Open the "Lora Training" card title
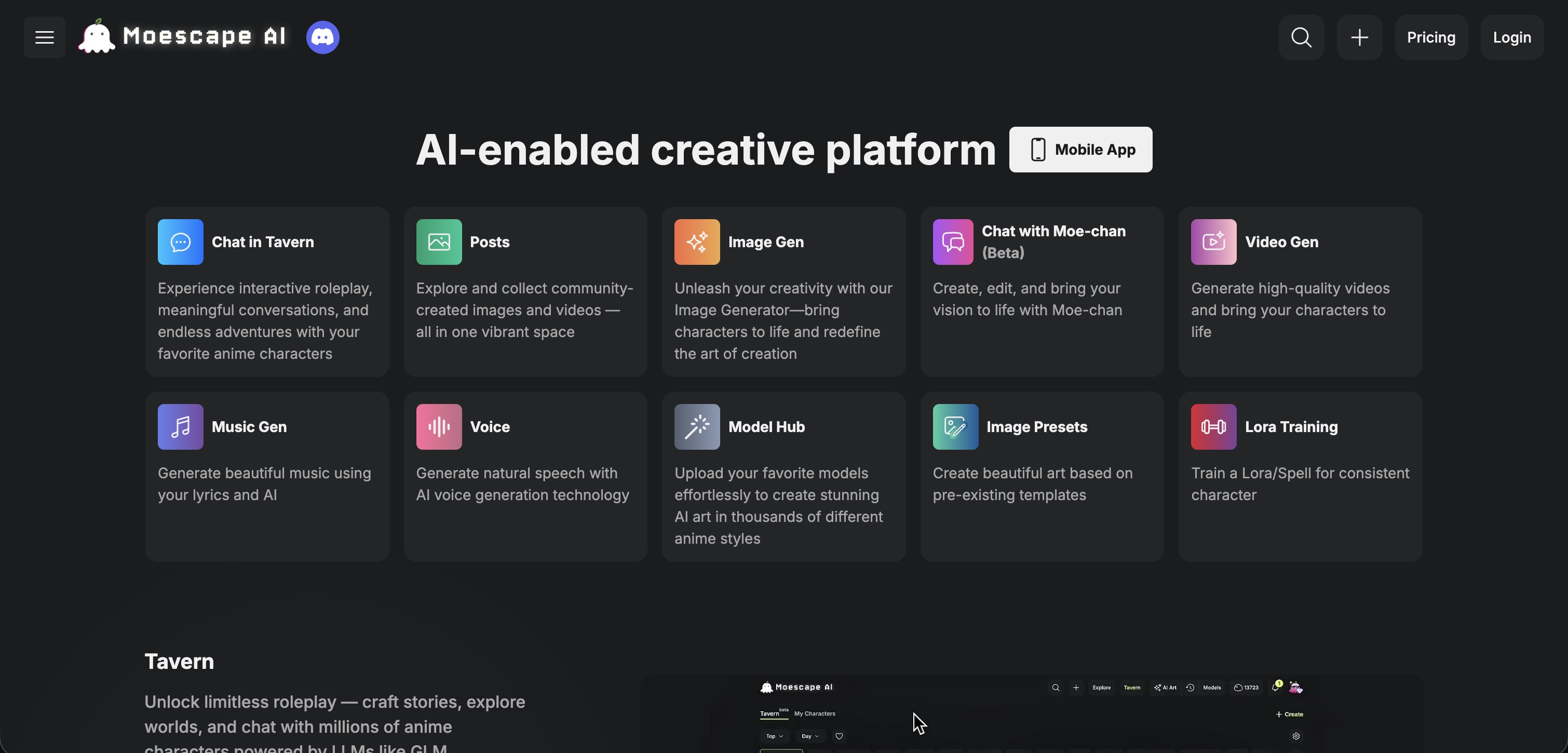The width and height of the screenshot is (1568, 753). [1291, 427]
